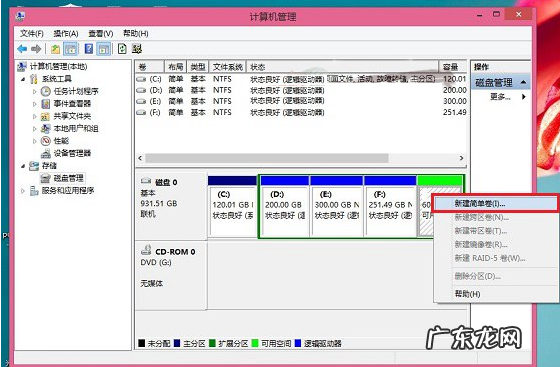Click the drive icon of volume (F:) row
The width and height of the screenshot is (560, 367).
[x=141, y=112]
